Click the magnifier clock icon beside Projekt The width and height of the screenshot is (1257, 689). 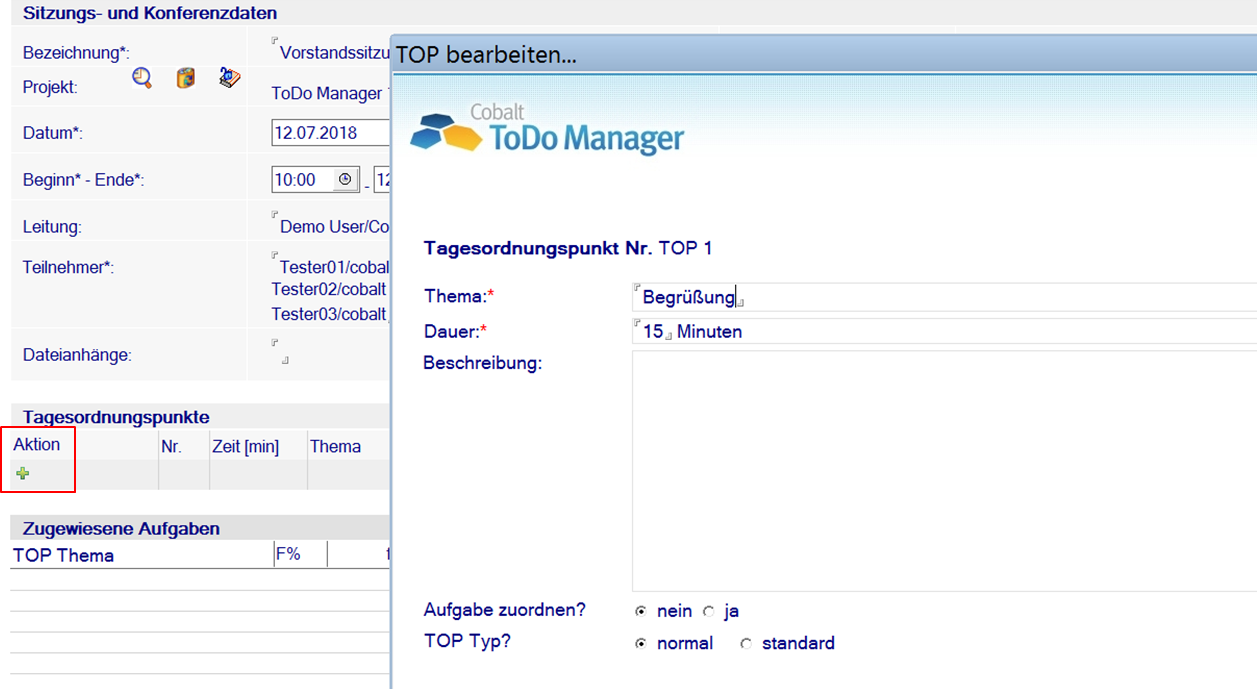tap(142, 79)
